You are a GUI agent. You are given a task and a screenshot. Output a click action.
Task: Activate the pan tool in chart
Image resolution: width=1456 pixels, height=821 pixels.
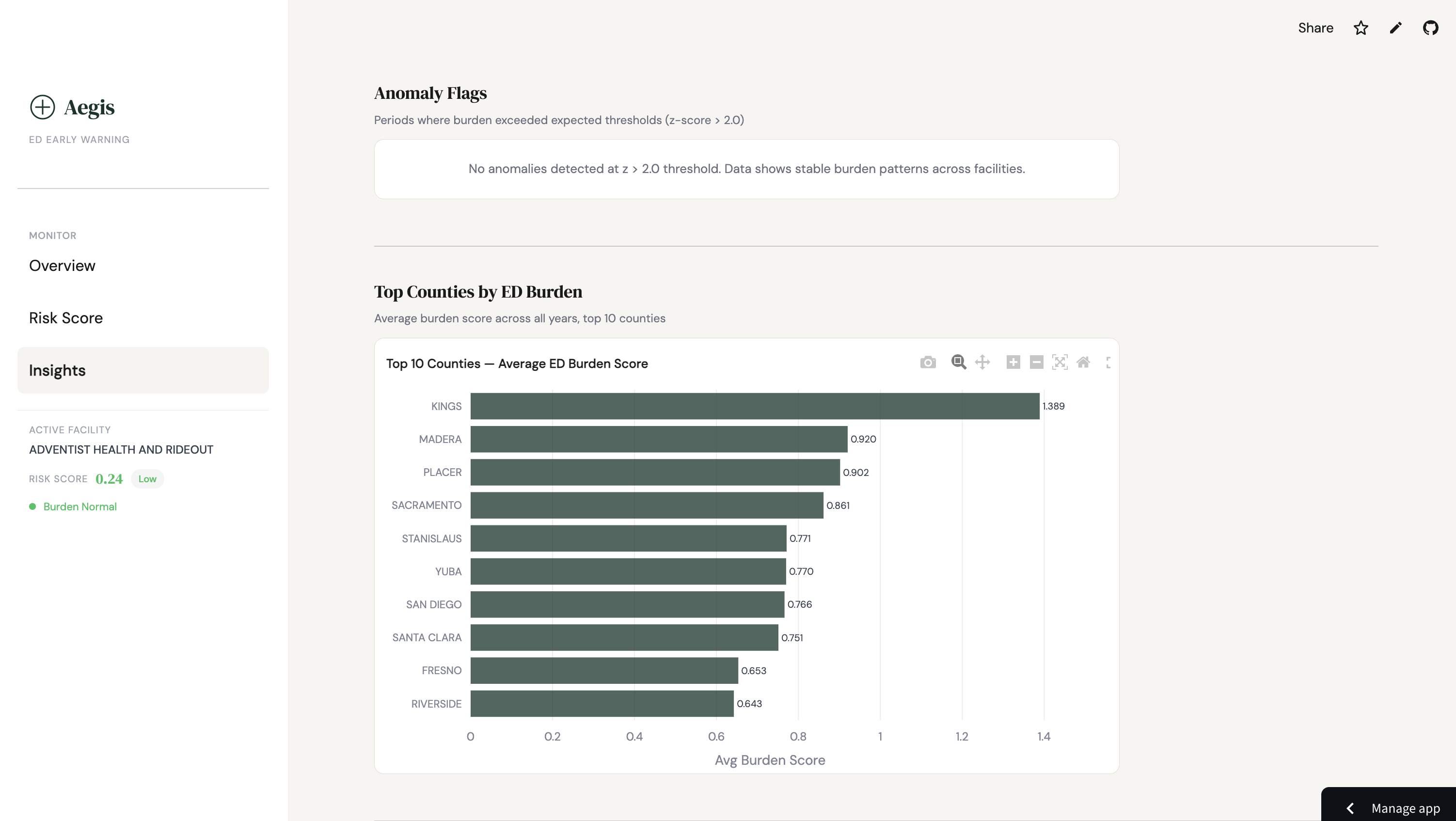click(x=982, y=362)
